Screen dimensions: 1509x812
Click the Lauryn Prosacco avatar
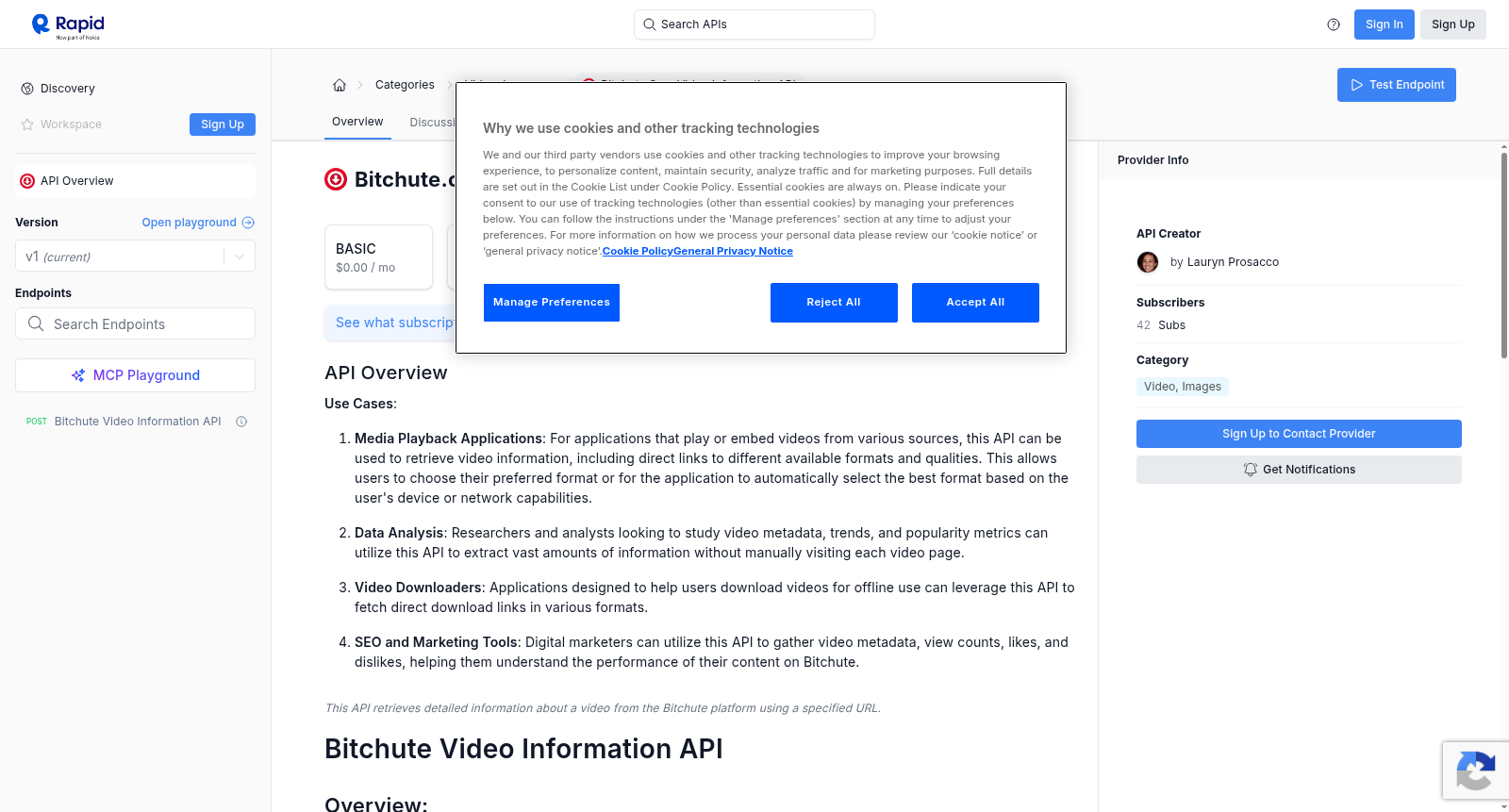(x=1148, y=262)
